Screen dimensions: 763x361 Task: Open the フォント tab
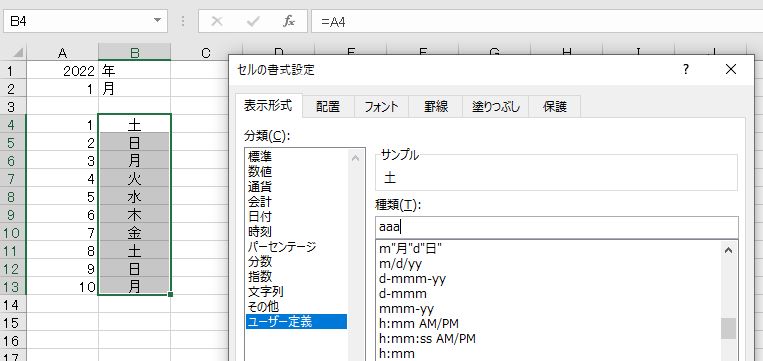pos(382,107)
